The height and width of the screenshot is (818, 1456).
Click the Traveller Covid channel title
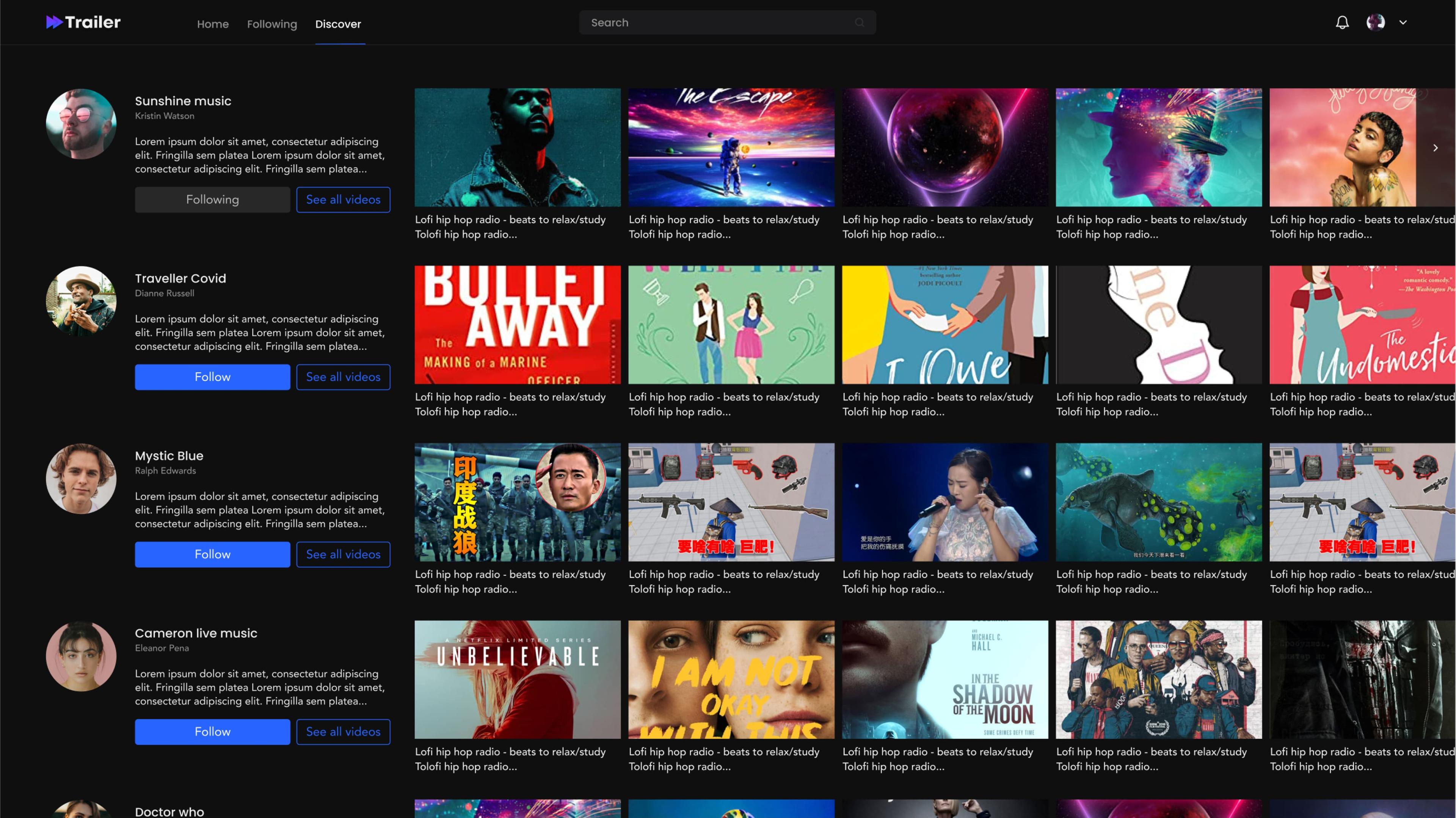[180, 279]
